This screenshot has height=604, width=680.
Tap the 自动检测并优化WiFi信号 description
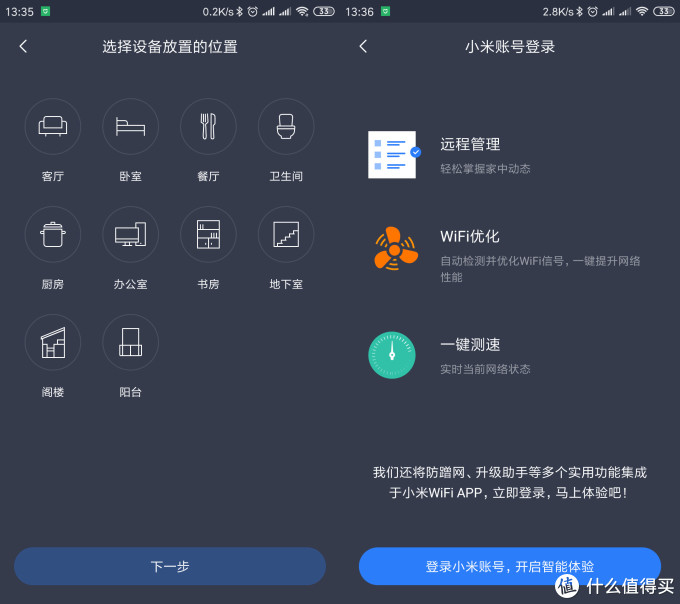click(540, 269)
